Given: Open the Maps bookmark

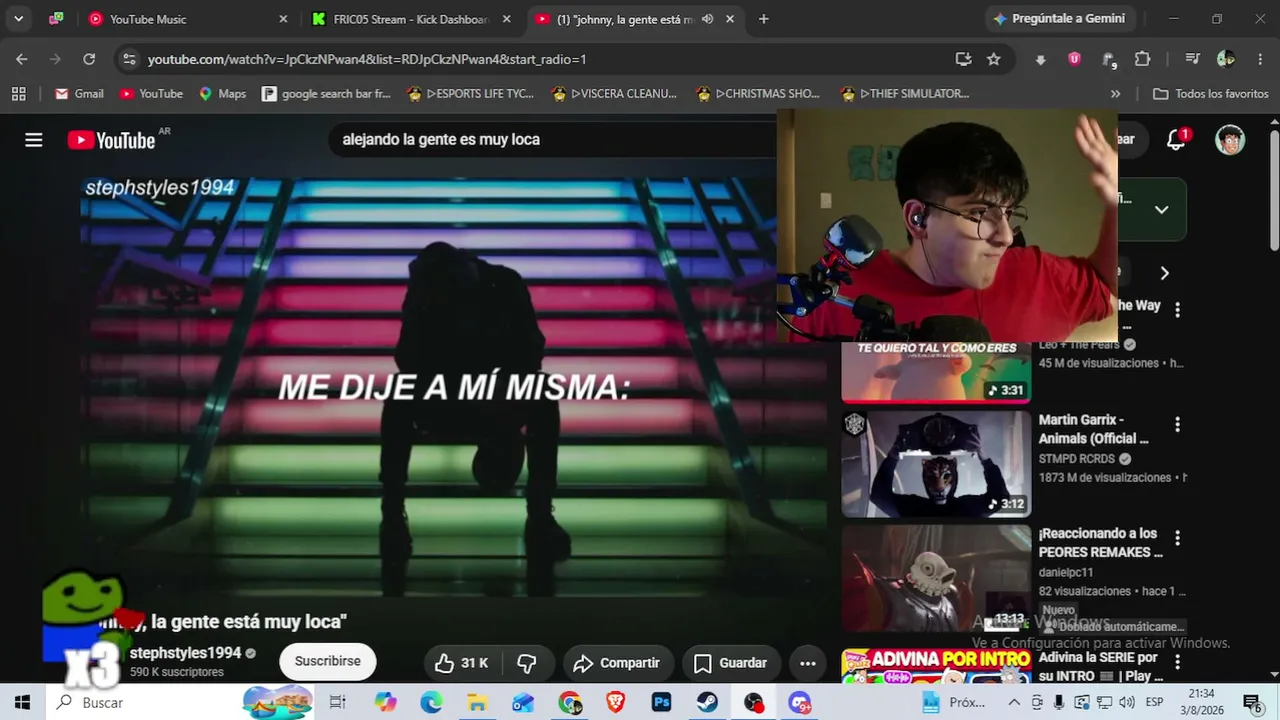Looking at the screenshot, I should tap(221, 94).
